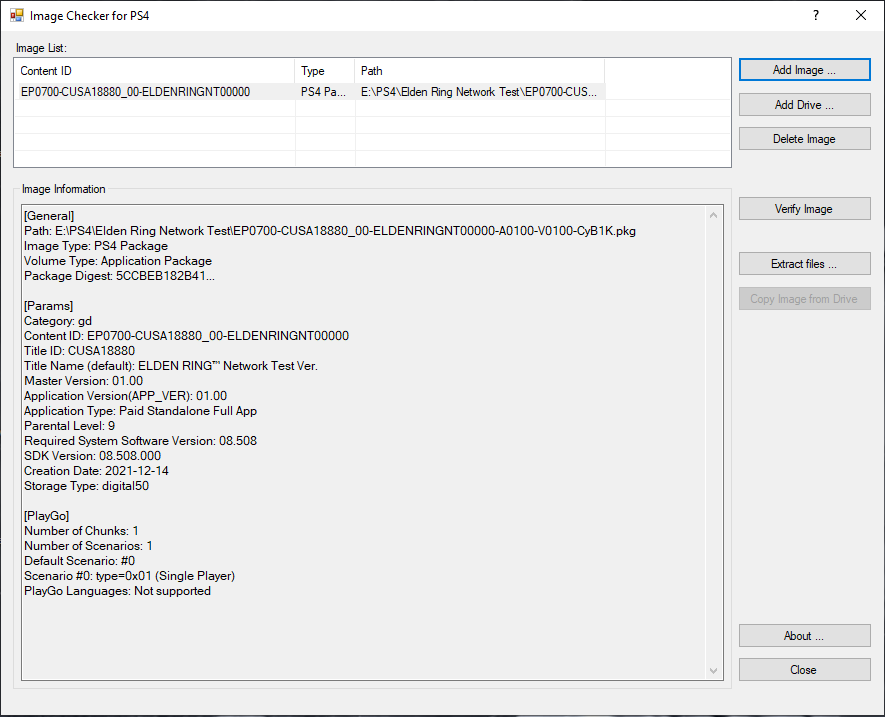The height and width of the screenshot is (717, 885).
Task: Click 'Scenario #0: type=0x01 (Single Player)'
Action: coord(129,576)
